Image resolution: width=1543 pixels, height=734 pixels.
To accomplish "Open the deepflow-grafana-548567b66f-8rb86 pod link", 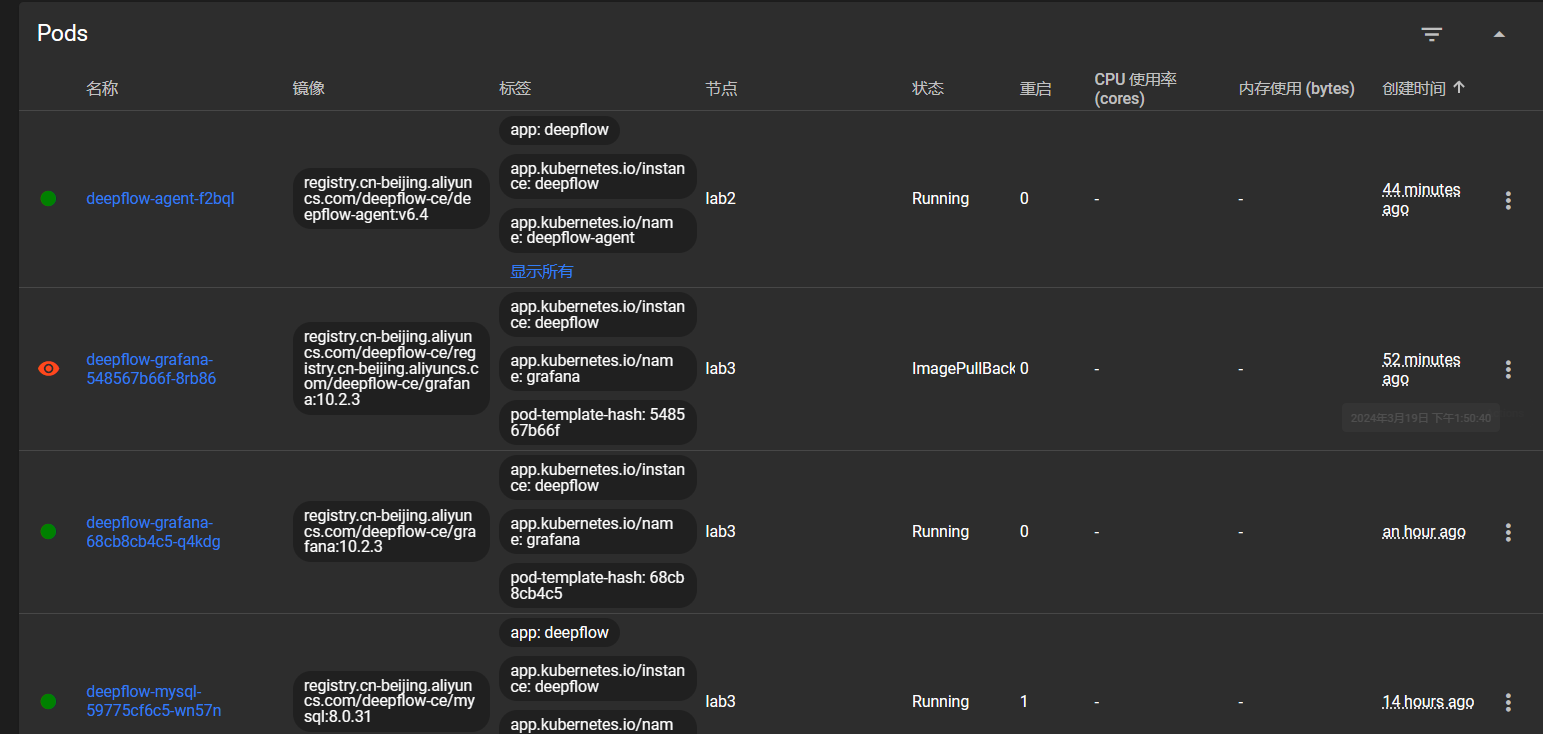I will point(151,369).
